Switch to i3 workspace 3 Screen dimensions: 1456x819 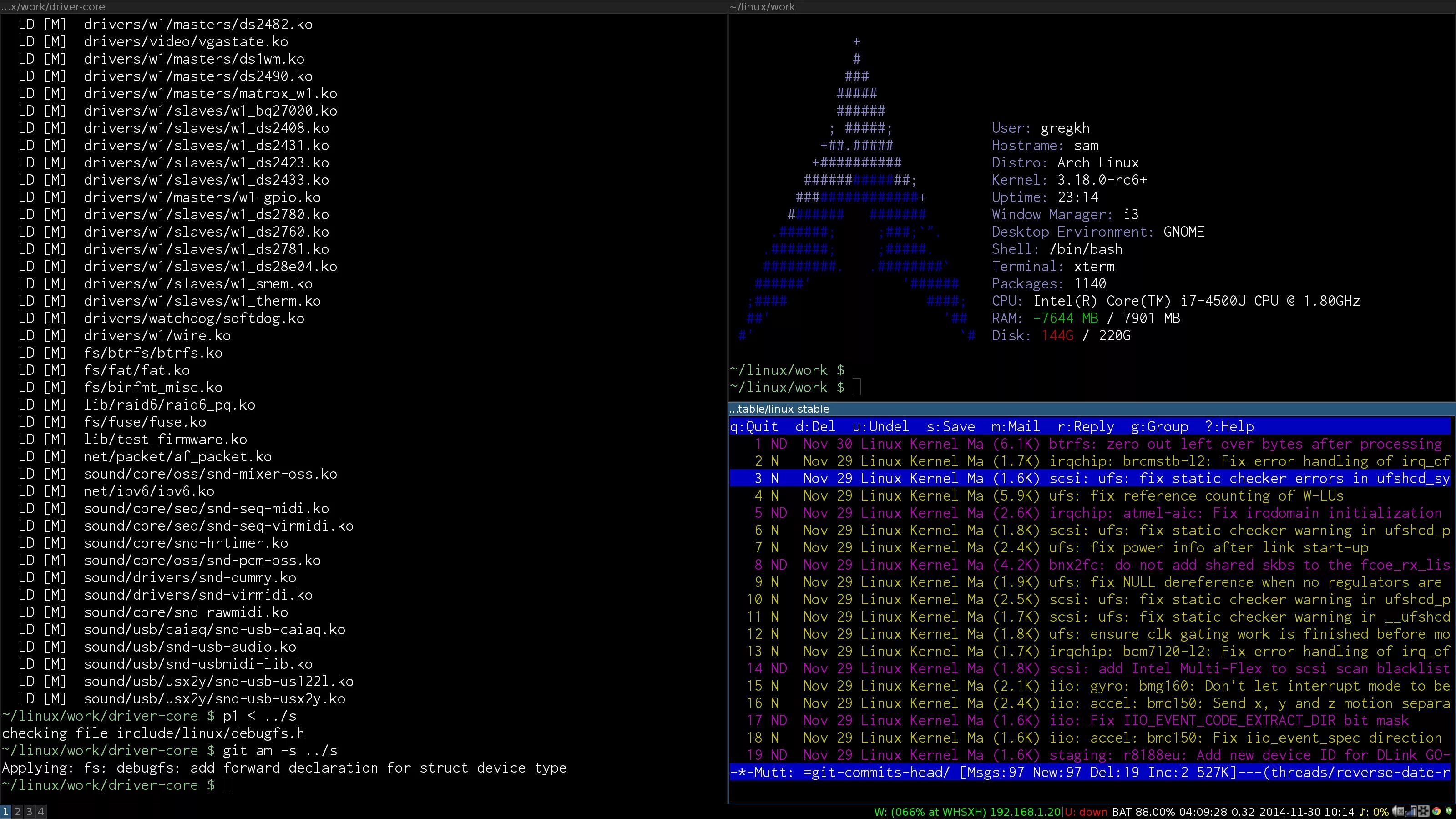pyautogui.click(x=29, y=812)
